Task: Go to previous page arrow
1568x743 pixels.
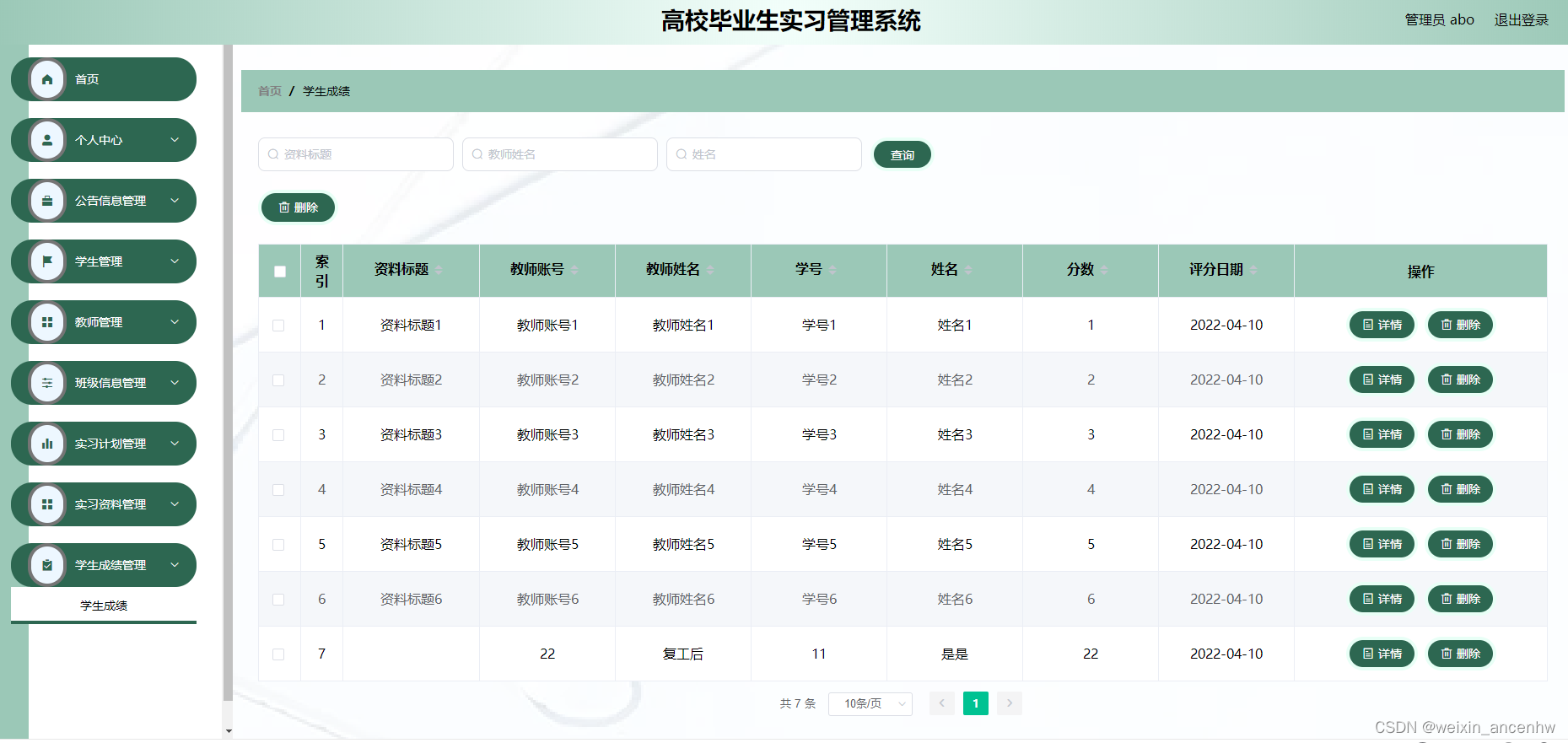Action: tap(942, 703)
